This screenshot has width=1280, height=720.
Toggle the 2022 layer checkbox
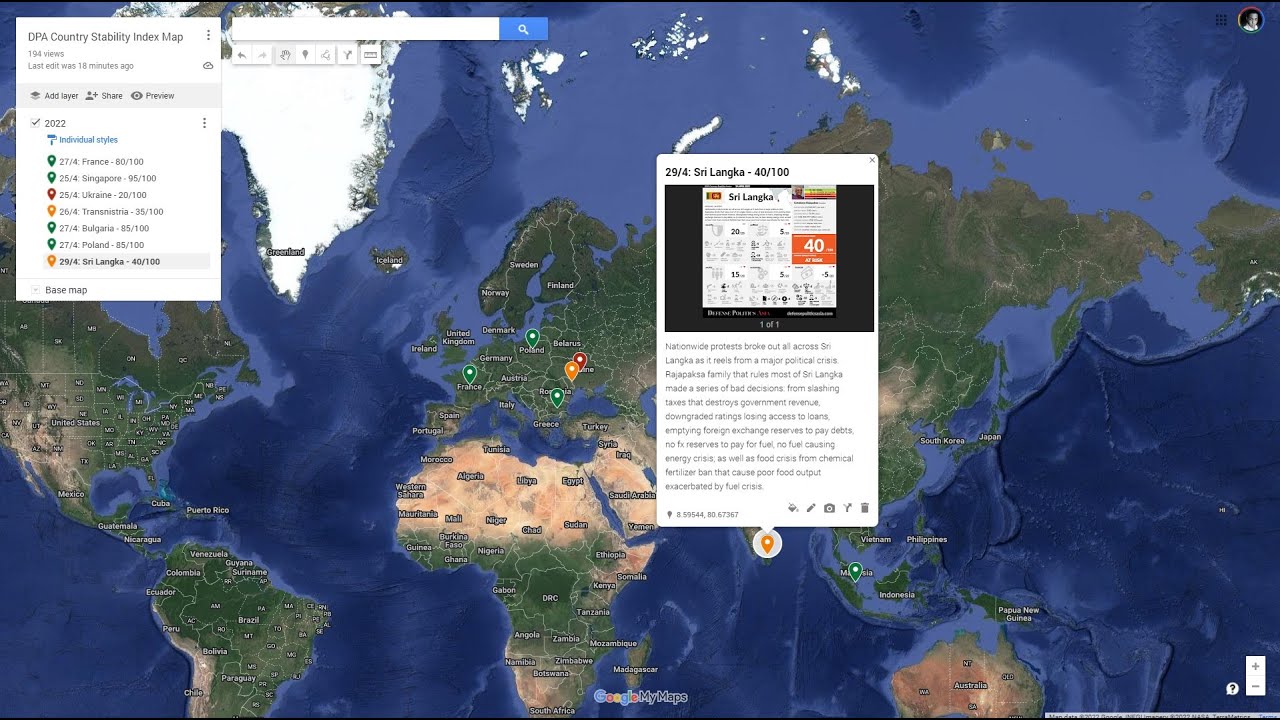click(x=36, y=123)
